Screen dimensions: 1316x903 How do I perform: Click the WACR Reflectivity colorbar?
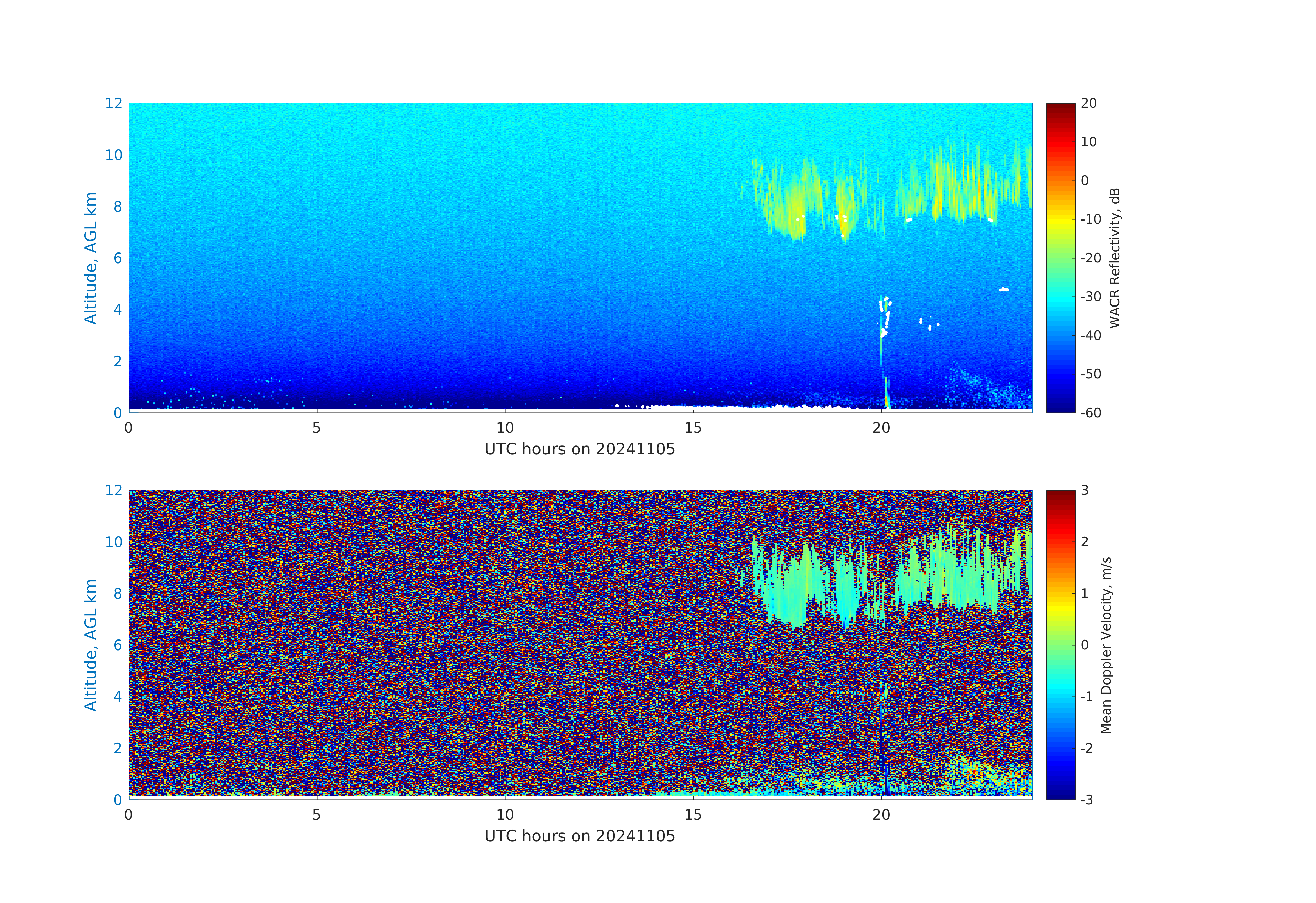coord(1060,258)
